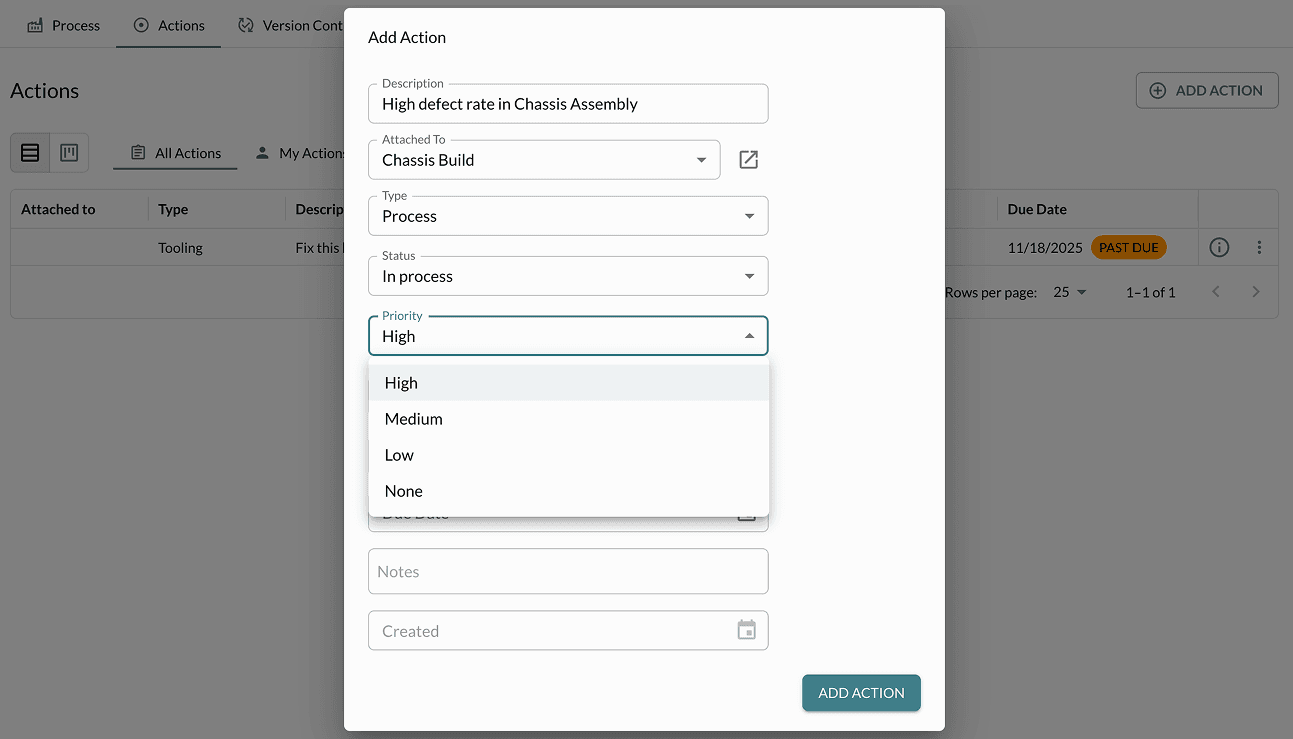Image resolution: width=1293 pixels, height=739 pixels.
Task: Open the Type dropdown
Action: coord(567,215)
